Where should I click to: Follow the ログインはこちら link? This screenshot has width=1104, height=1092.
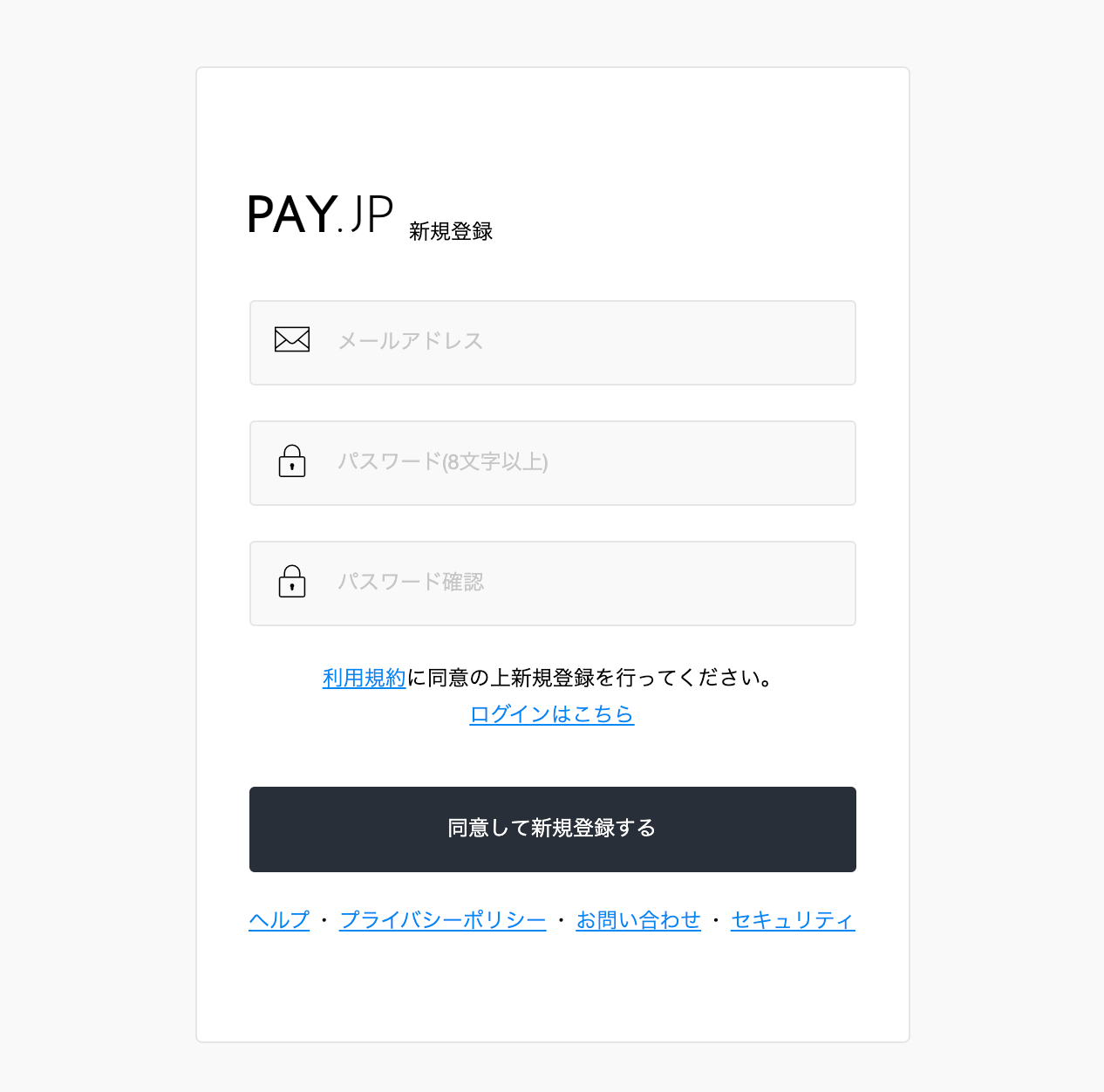point(552,714)
